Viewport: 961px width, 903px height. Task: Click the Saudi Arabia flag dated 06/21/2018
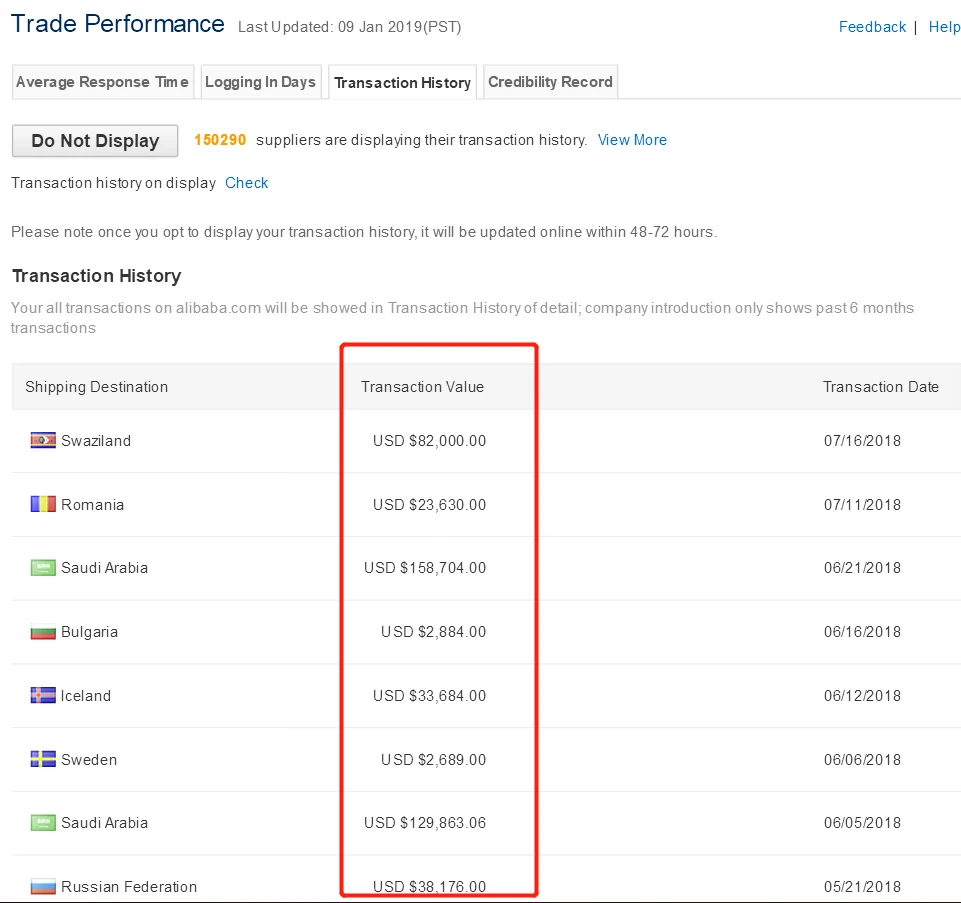coord(43,568)
